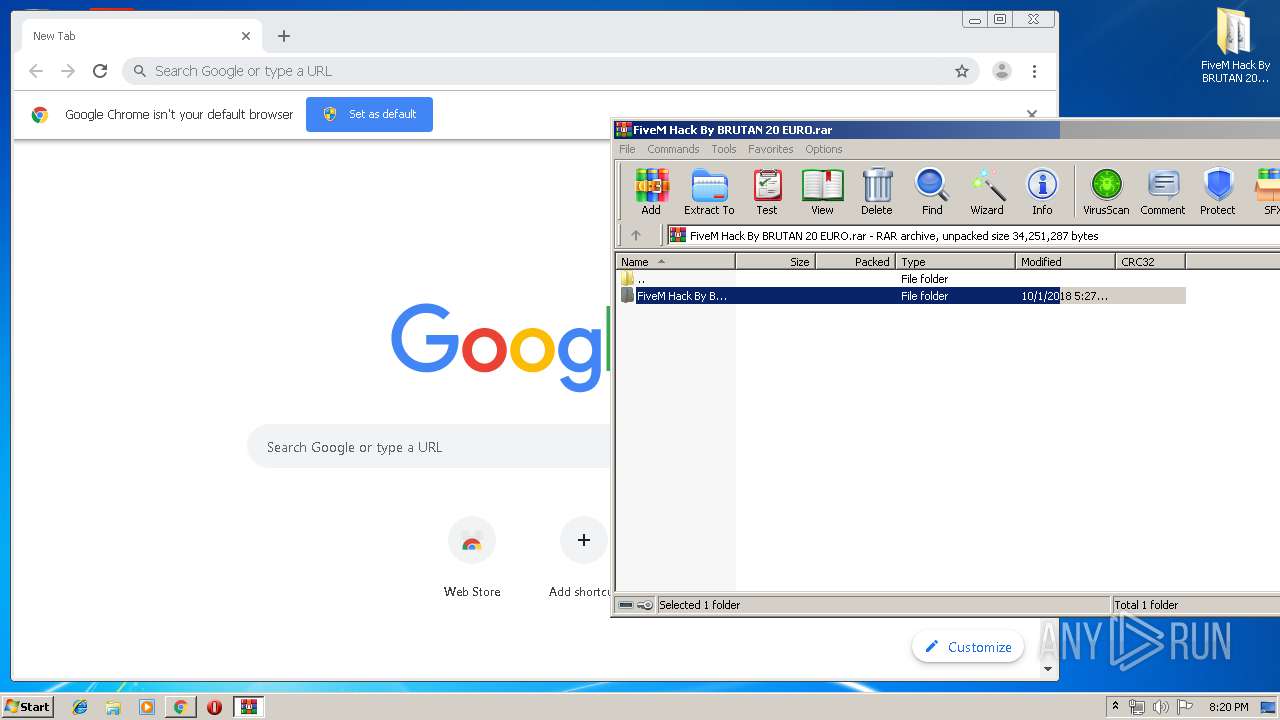Screen dimensions: 1280x720
Task: Open the Wizard toolbar icon
Action: click(x=987, y=191)
